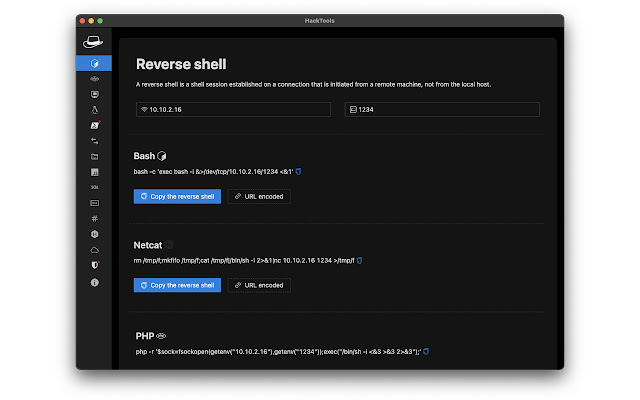Click URL encoded button under Netcat
This screenshot has height=400, width=640.
(x=259, y=285)
